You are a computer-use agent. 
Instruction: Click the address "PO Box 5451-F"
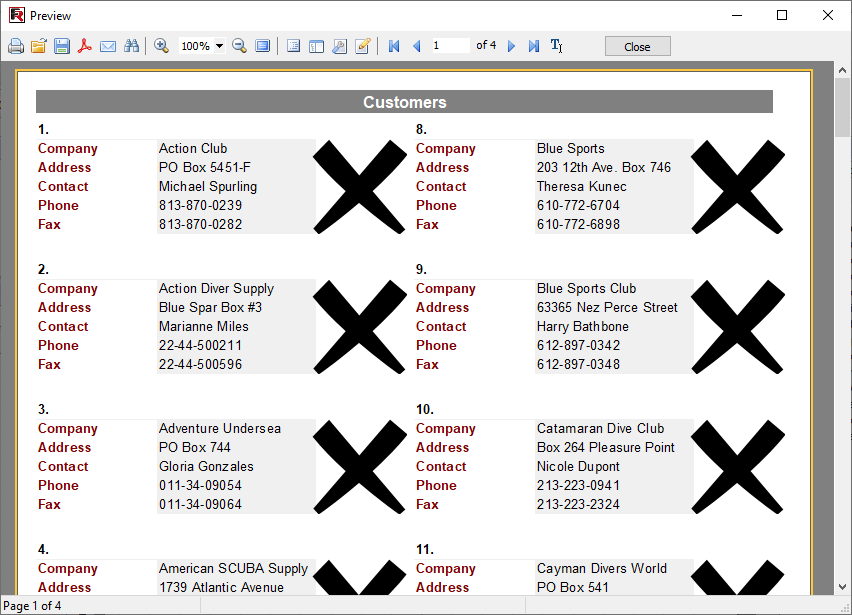click(x=205, y=167)
